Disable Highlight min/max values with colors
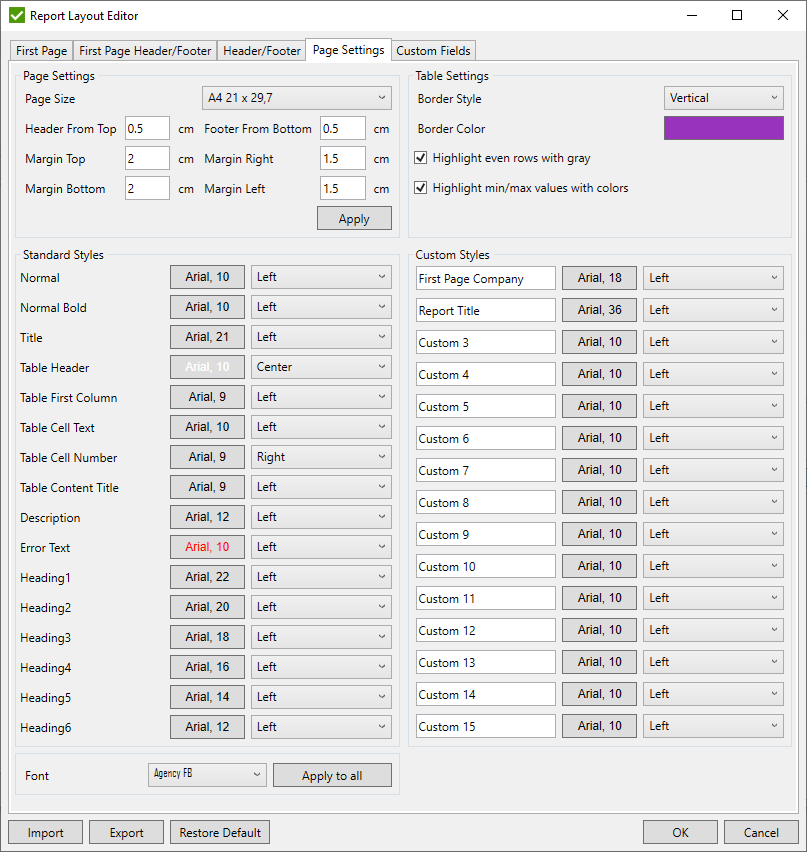Image resolution: width=807 pixels, height=852 pixels. point(422,188)
